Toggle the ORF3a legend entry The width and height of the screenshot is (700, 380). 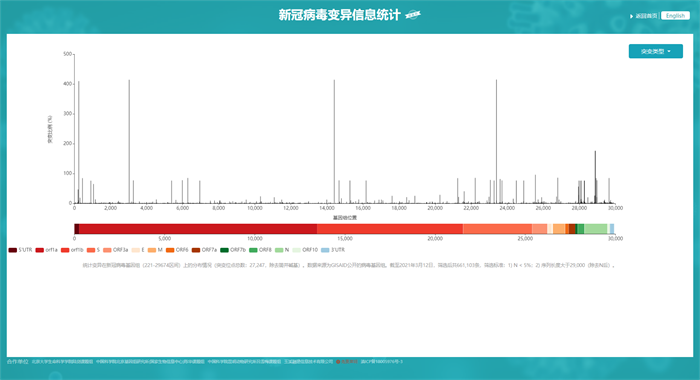[116, 250]
